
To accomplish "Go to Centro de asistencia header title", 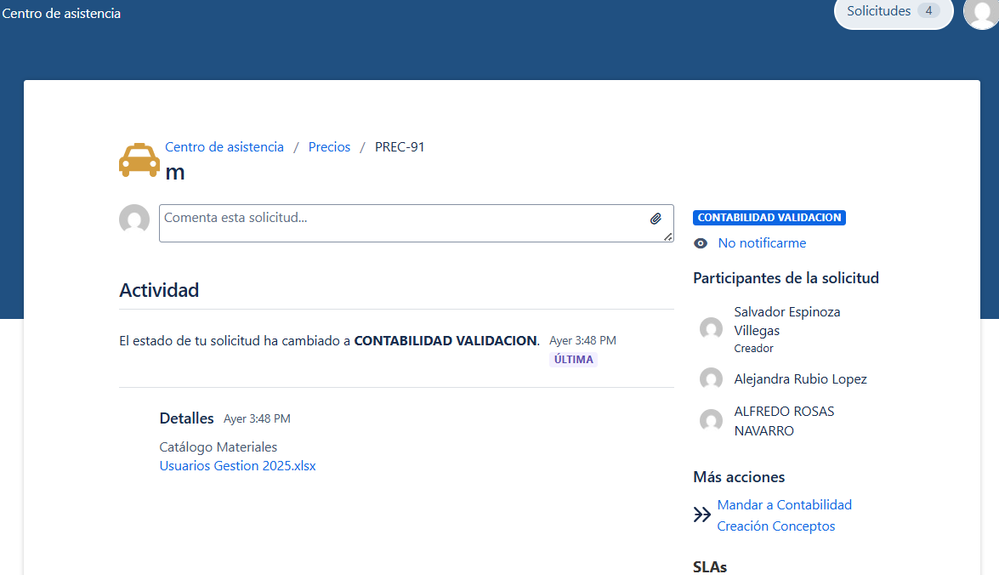I will pyautogui.click(x=61, y=13).
